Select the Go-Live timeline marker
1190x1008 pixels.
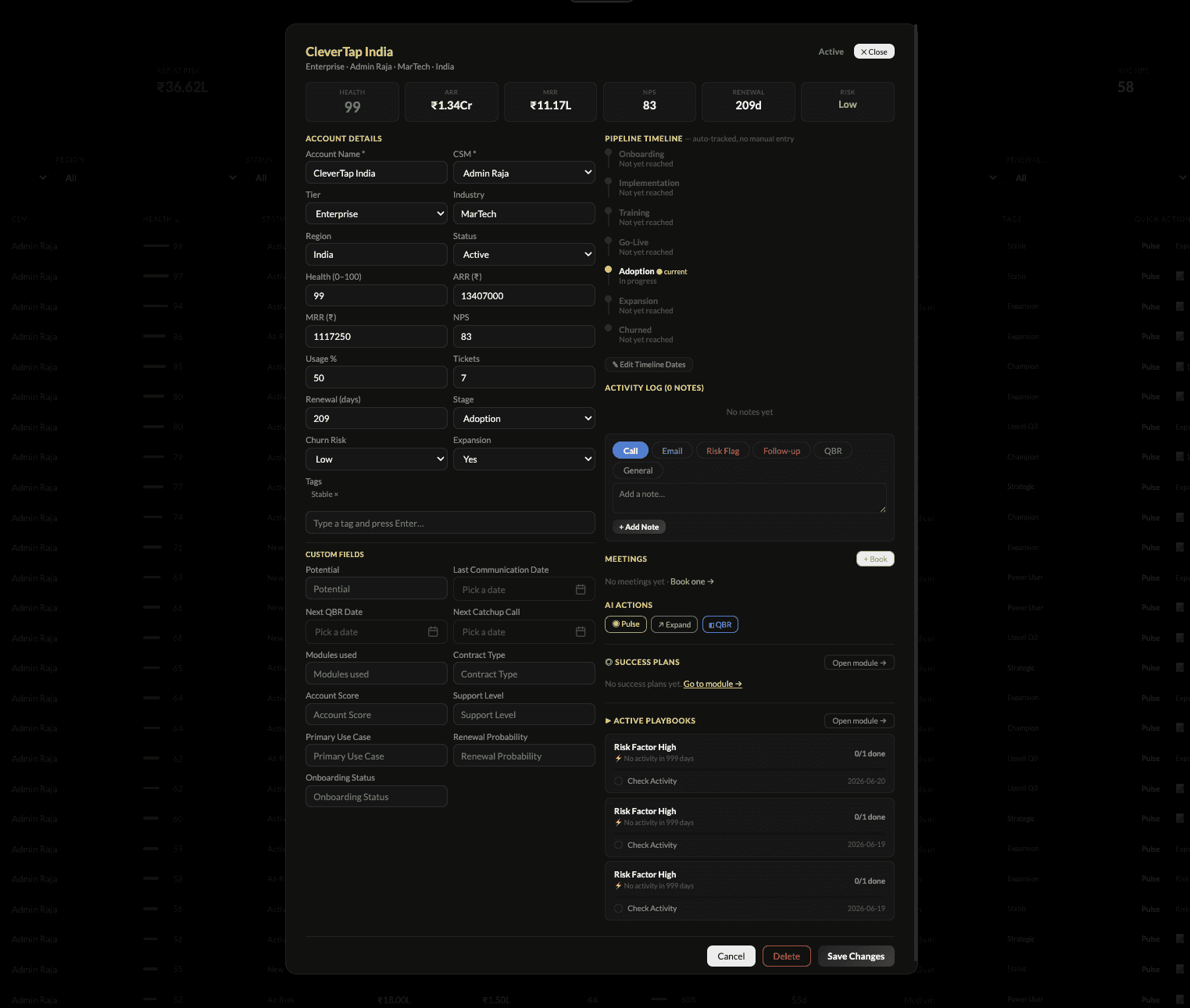click(x=609, y=241)
